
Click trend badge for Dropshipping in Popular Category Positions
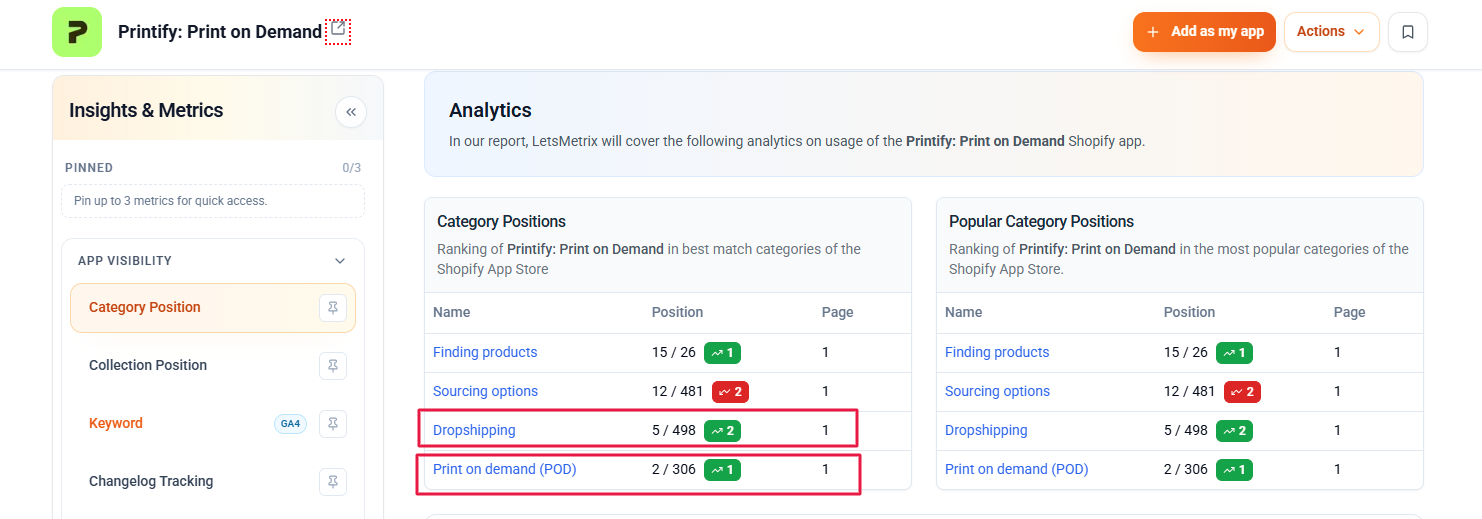(x=1234, y=431)
